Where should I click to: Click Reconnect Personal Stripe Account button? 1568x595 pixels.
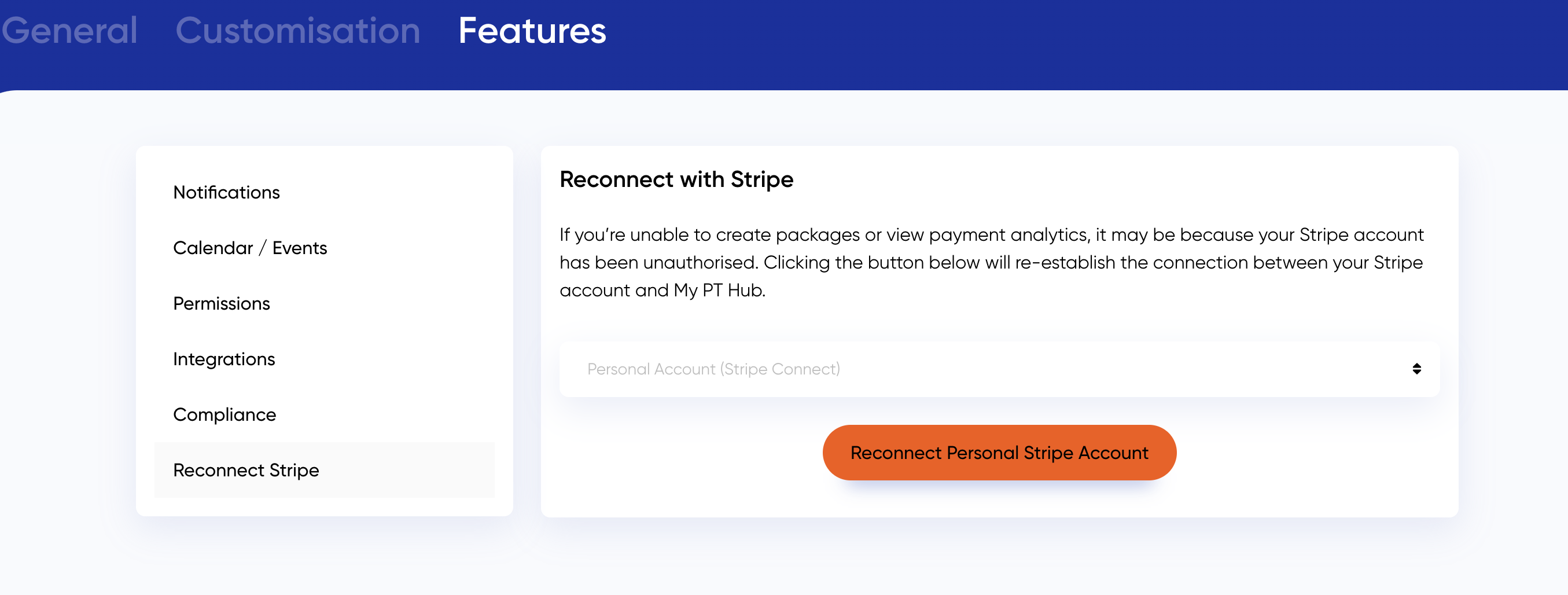click(x=999, y=453)
